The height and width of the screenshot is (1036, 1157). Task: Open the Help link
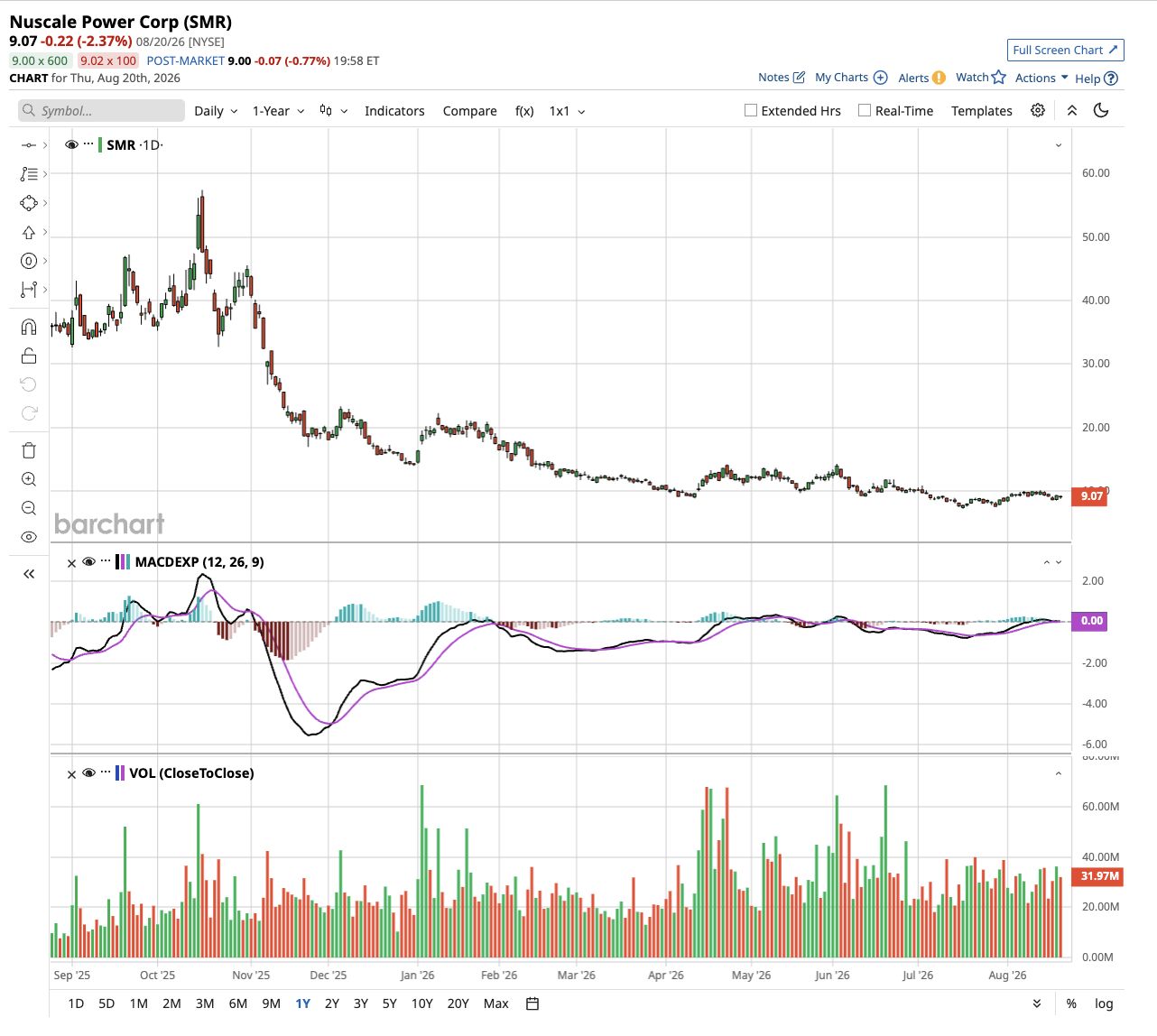(x=1097, y=79)
